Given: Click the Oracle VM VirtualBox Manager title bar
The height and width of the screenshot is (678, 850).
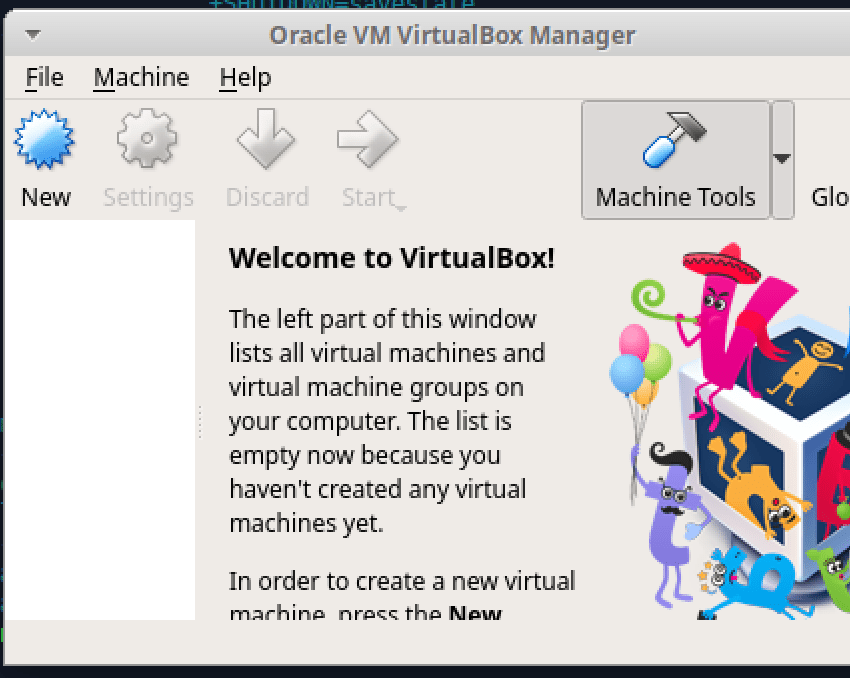Looking at the screenshot, I should (x=452, y=36).
